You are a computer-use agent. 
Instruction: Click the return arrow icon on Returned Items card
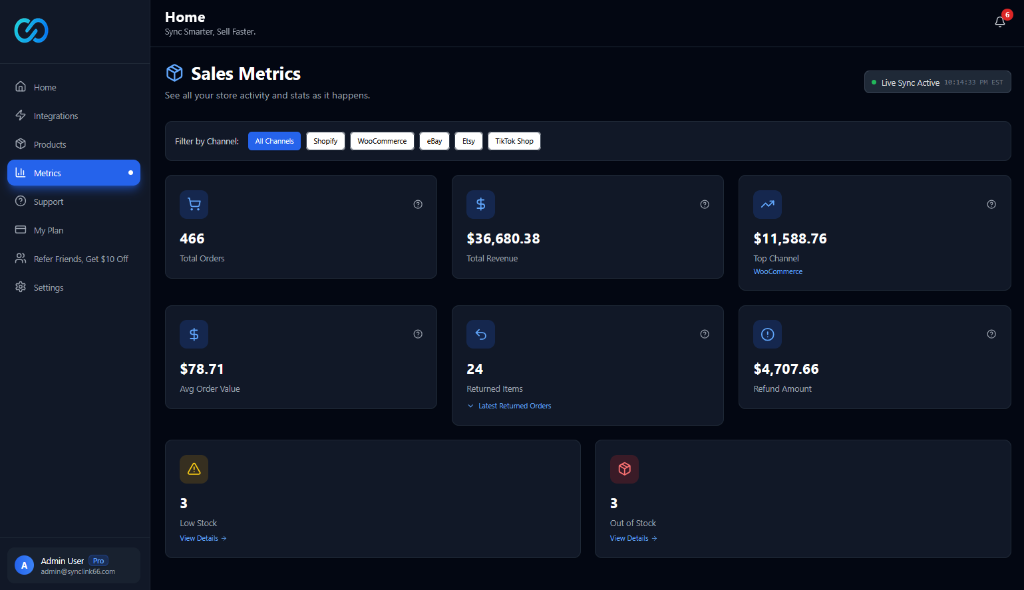tap(480, 334)
